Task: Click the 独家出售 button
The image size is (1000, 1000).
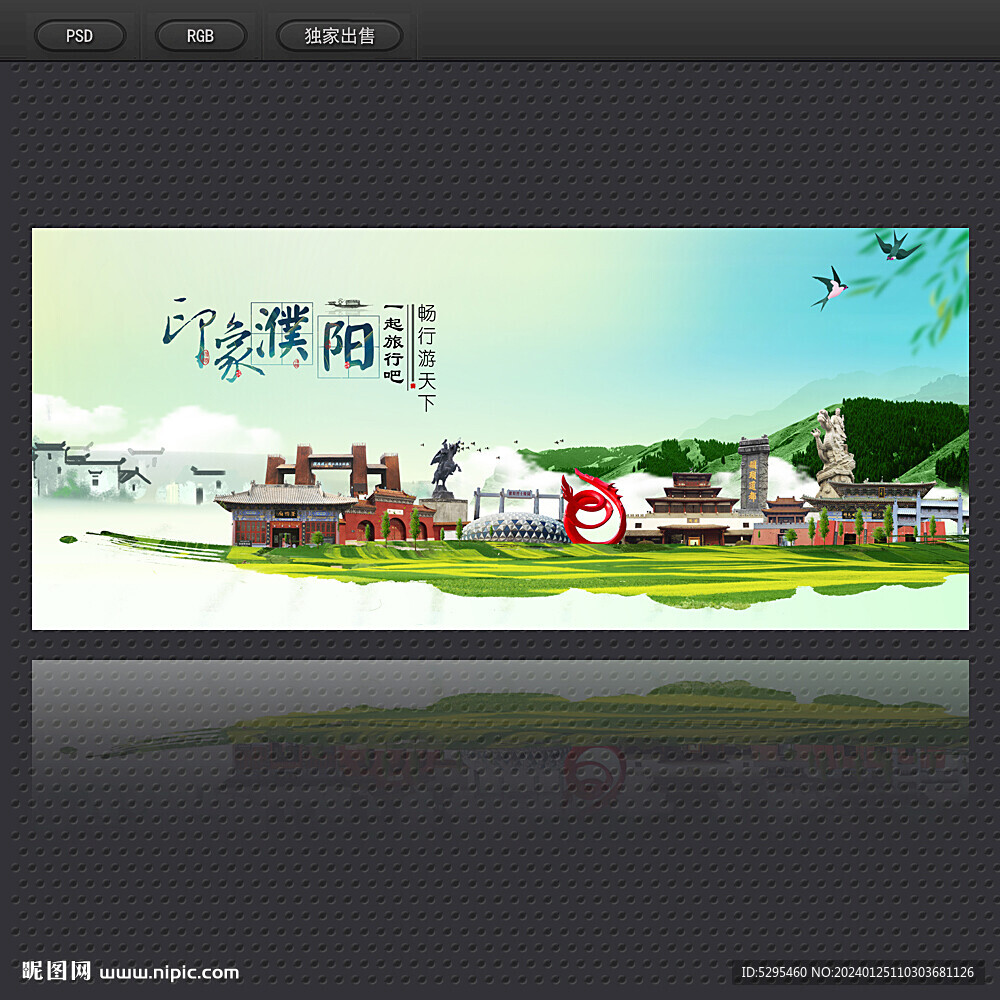Action: click(x=339, y=36)
